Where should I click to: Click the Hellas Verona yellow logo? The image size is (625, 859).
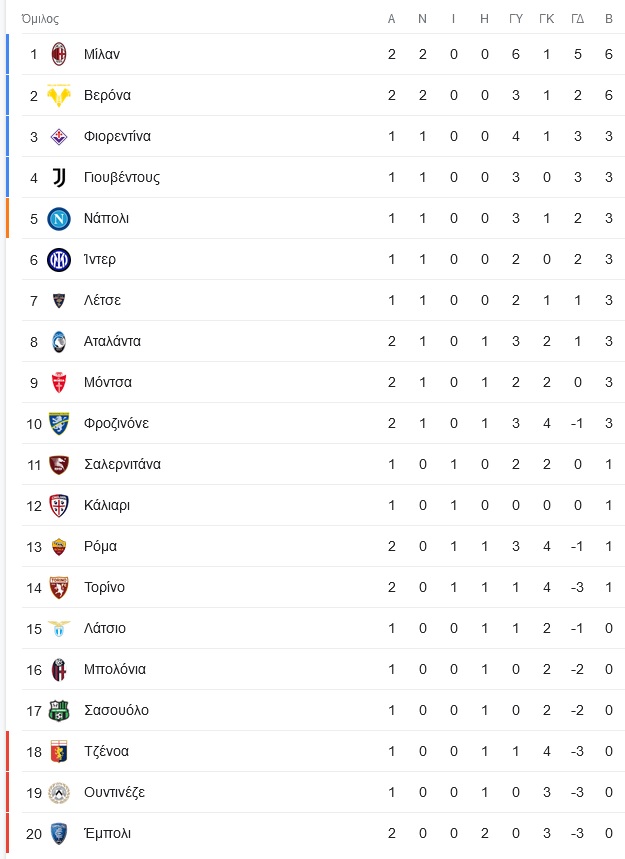(x=59, y=95)
